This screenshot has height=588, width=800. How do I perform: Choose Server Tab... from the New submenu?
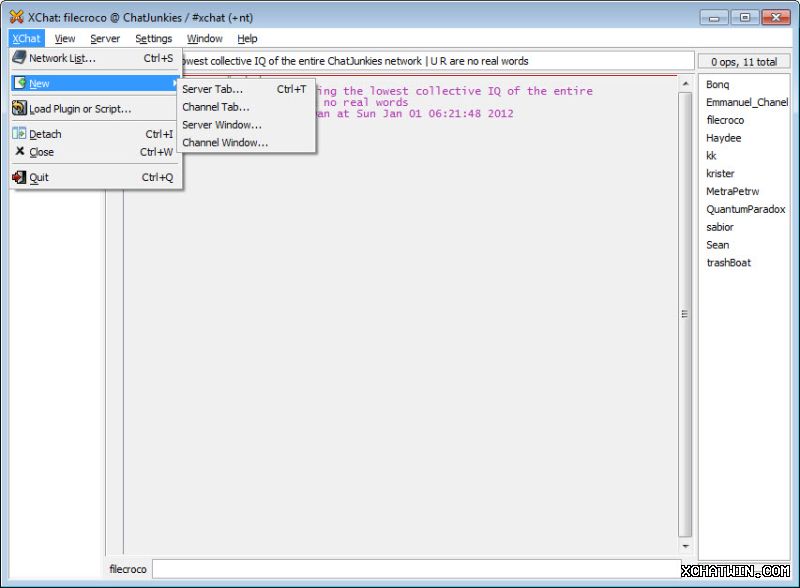pos(212,89)
